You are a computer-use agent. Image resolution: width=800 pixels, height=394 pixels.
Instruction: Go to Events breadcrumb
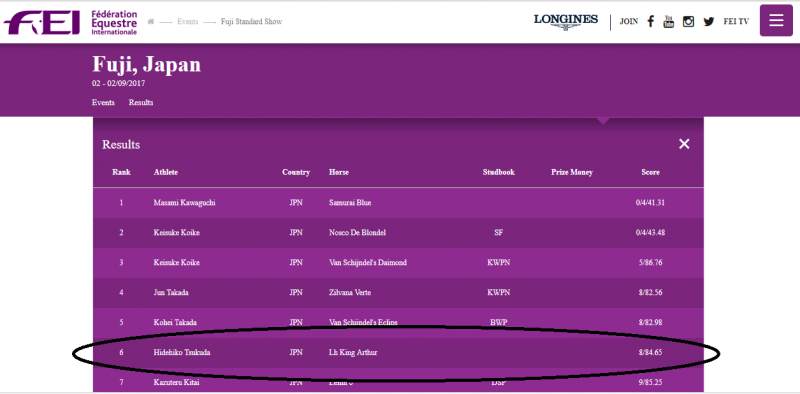(188, 21)
